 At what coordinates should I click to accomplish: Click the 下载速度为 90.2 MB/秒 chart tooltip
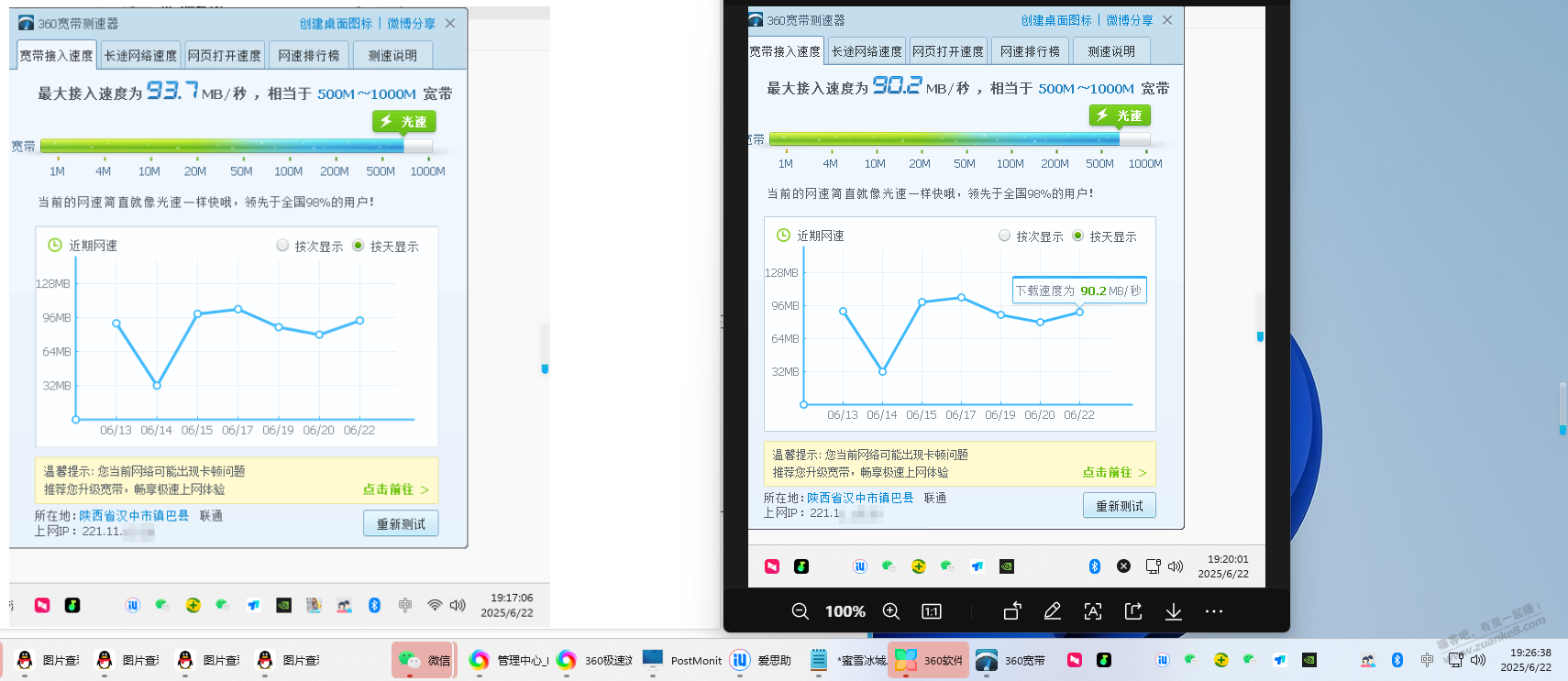tap(1079, 291)
